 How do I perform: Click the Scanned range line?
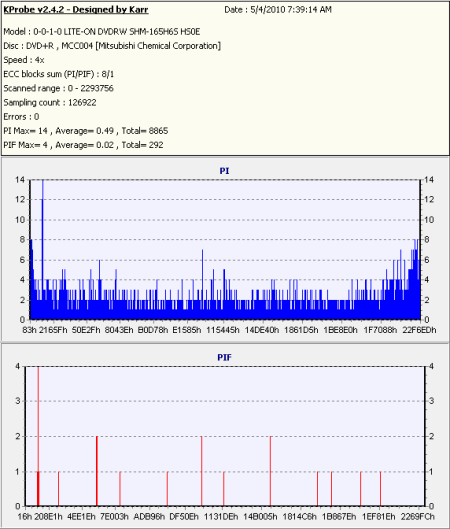pyautogui.click(x=58, y=88)
